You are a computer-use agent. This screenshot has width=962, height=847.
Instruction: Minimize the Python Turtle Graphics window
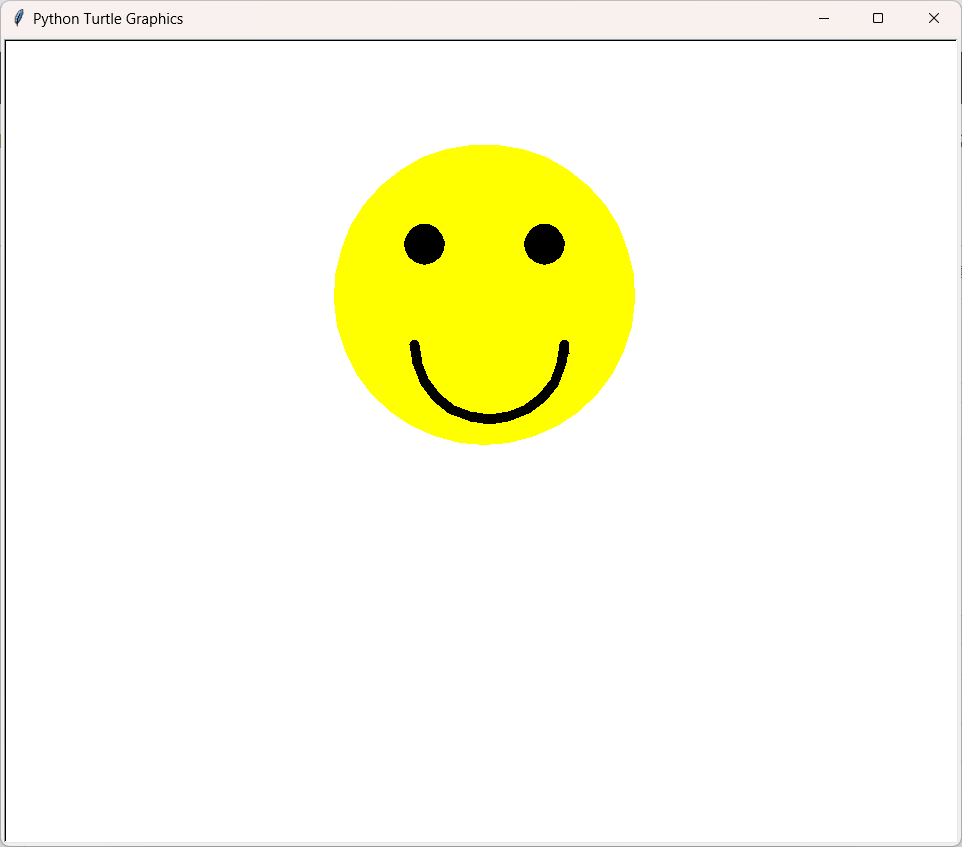pos(823,18)
